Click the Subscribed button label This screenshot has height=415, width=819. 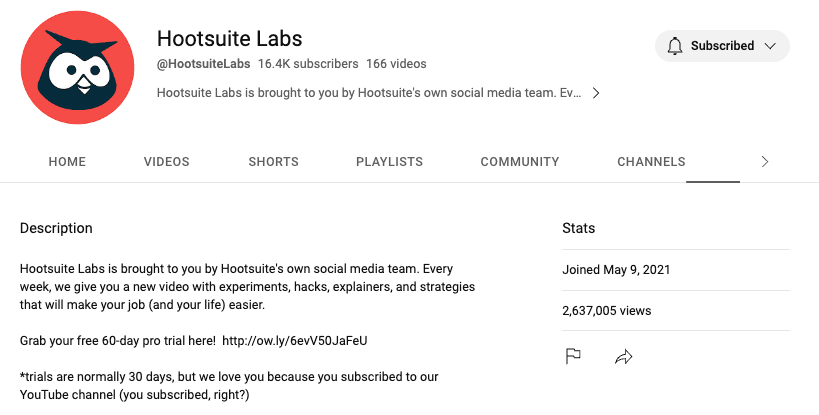722,46
